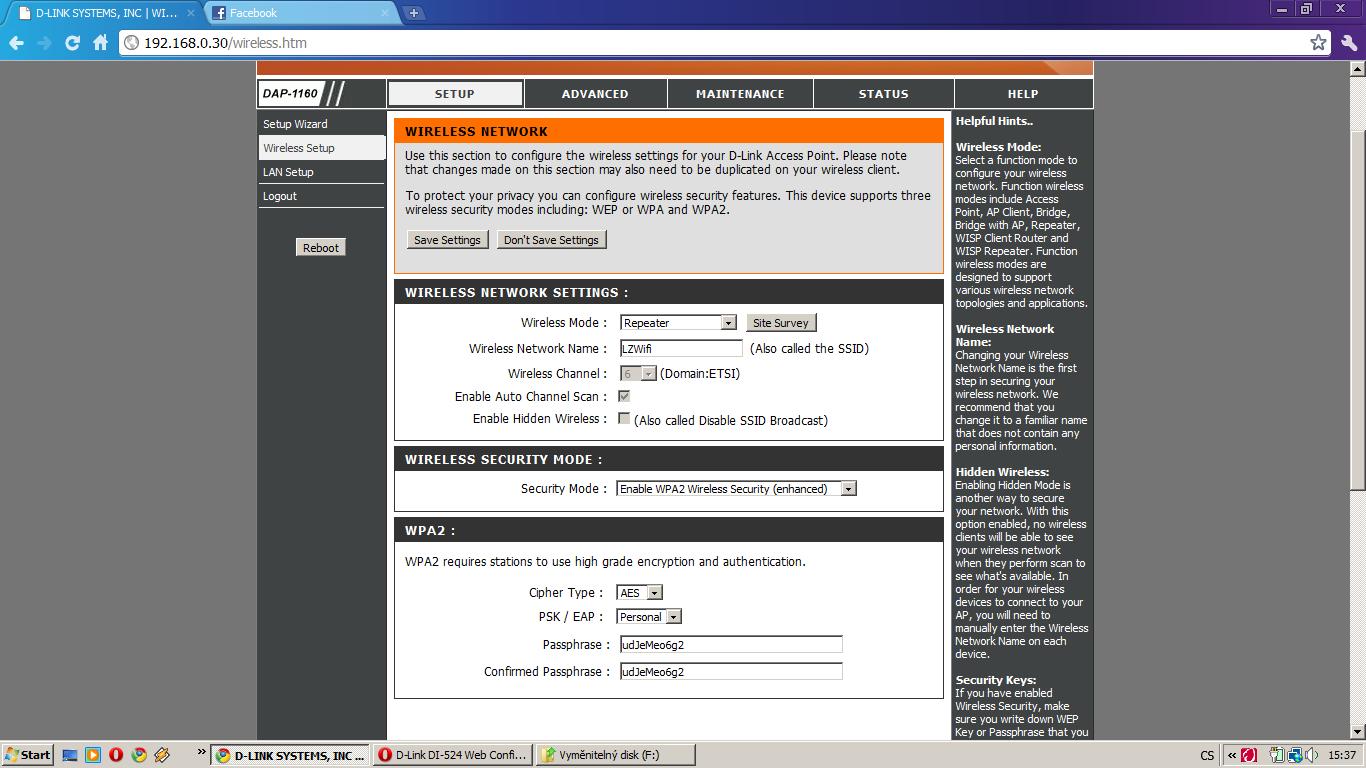Reload the page with the refresh icon
Image resolution: width=1366 pixels, height=768 pixels.
coord(72,43)
